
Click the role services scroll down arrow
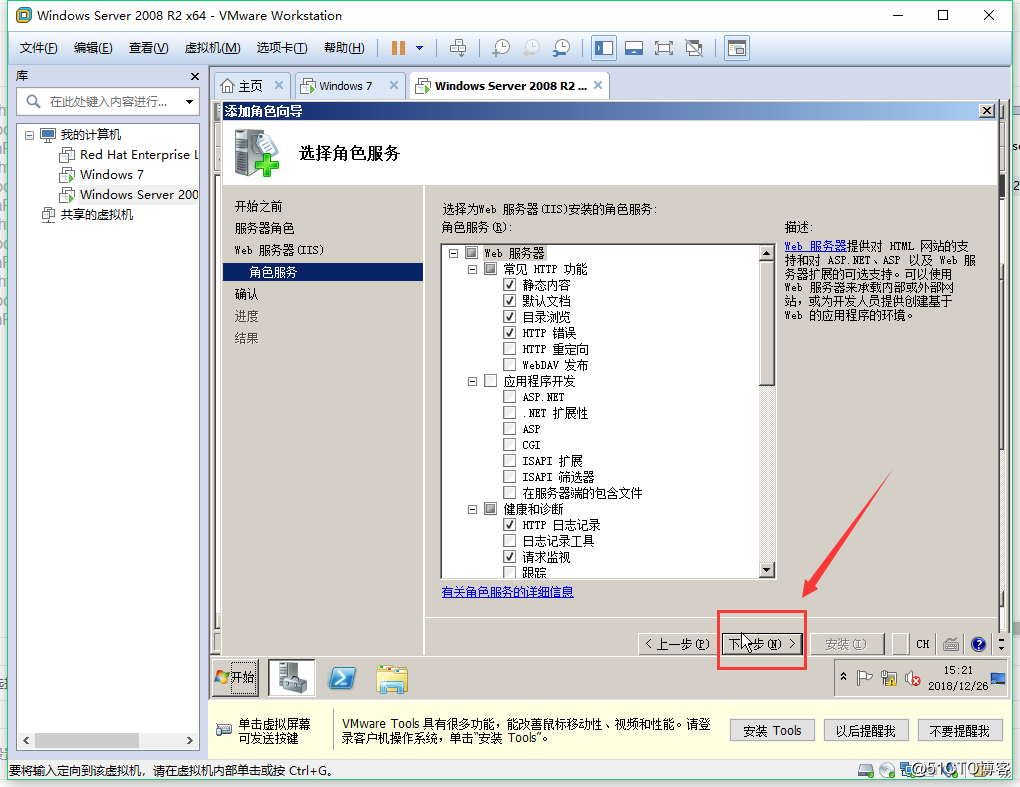(x=767, y=570)
